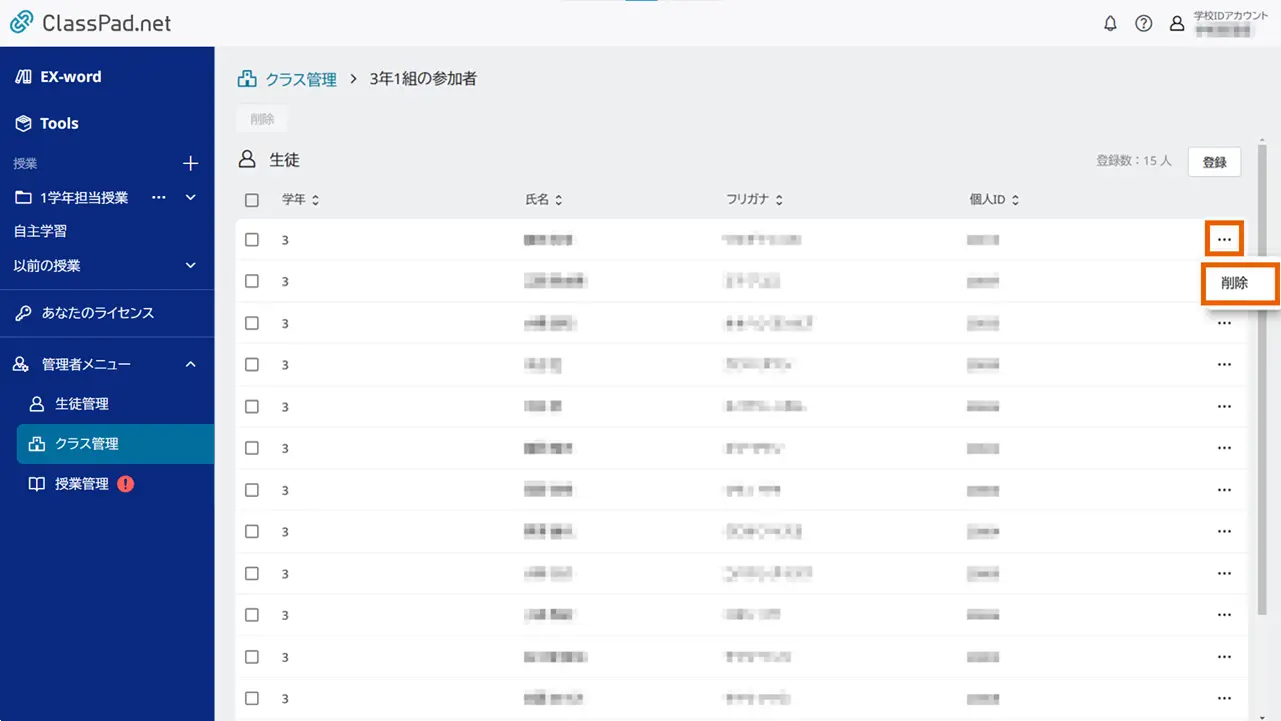This screenshot has width=1281, height=721.
Task: Check the select-all checkbox in the table header
Action: tap(252, 199)
